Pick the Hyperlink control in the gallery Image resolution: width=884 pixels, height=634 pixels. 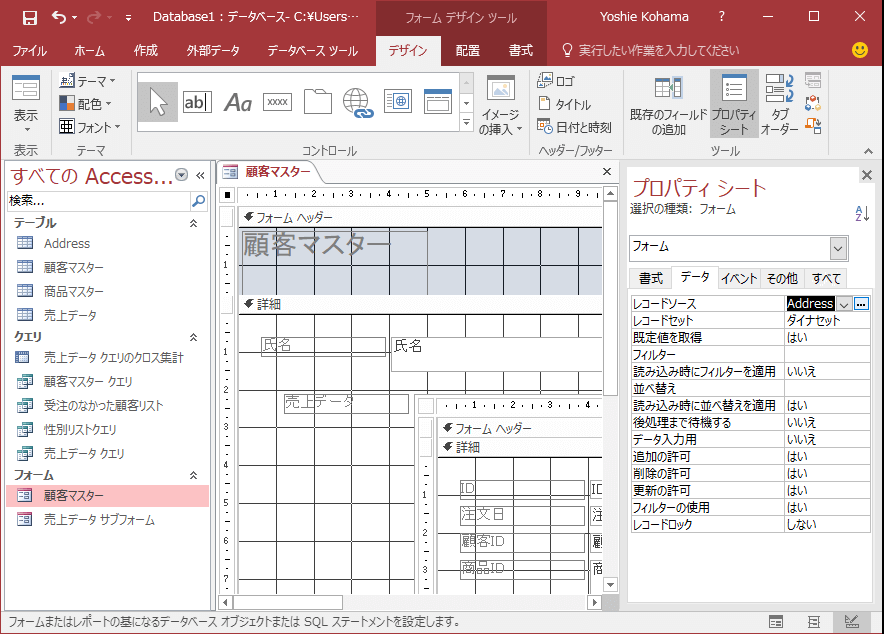pyautogui.click(x=357, y=101)
